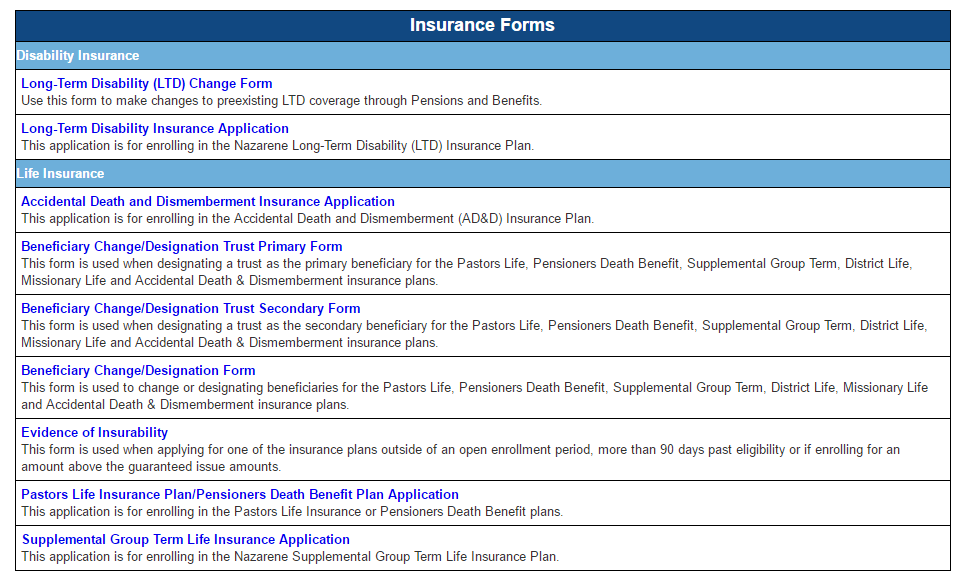Go to the Evidence of Insurability form
This screenshot has height=581, width=966.
click(x=94, y=433)
